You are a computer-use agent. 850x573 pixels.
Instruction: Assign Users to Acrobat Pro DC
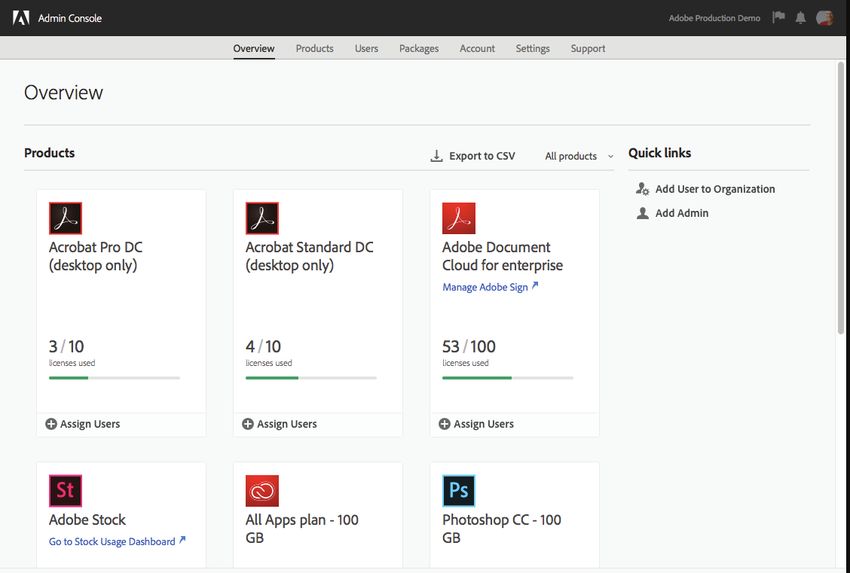pos(83,424)
